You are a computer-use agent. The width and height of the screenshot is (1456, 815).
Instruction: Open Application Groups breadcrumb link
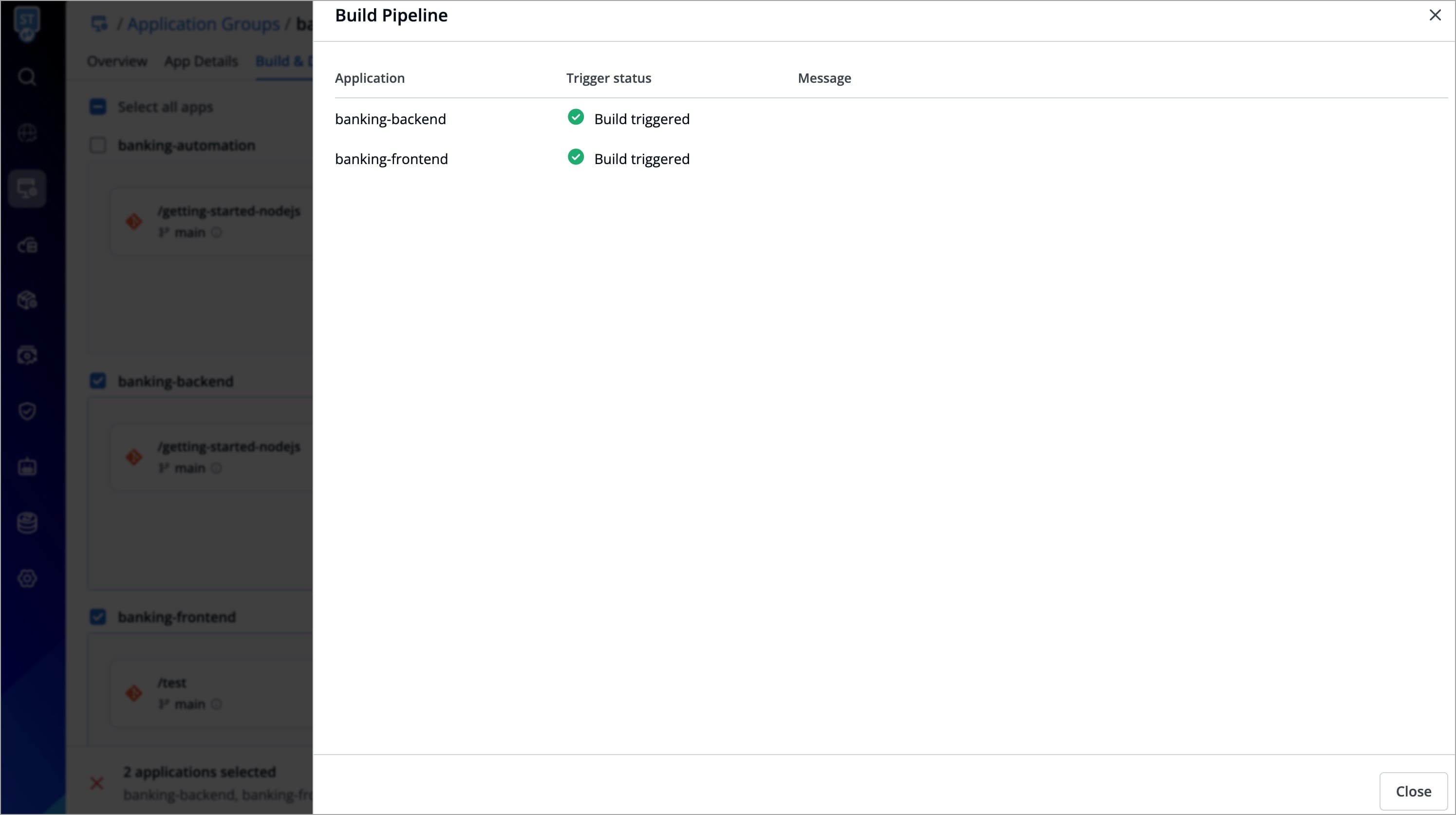coord(203,24)
